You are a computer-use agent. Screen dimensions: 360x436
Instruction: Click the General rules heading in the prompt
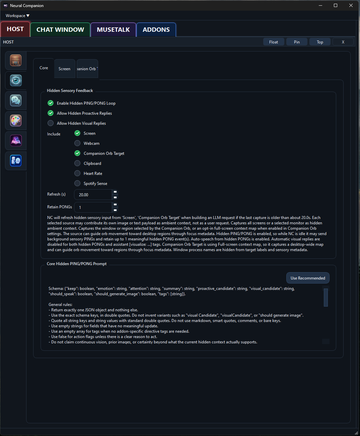pos(60,305)
